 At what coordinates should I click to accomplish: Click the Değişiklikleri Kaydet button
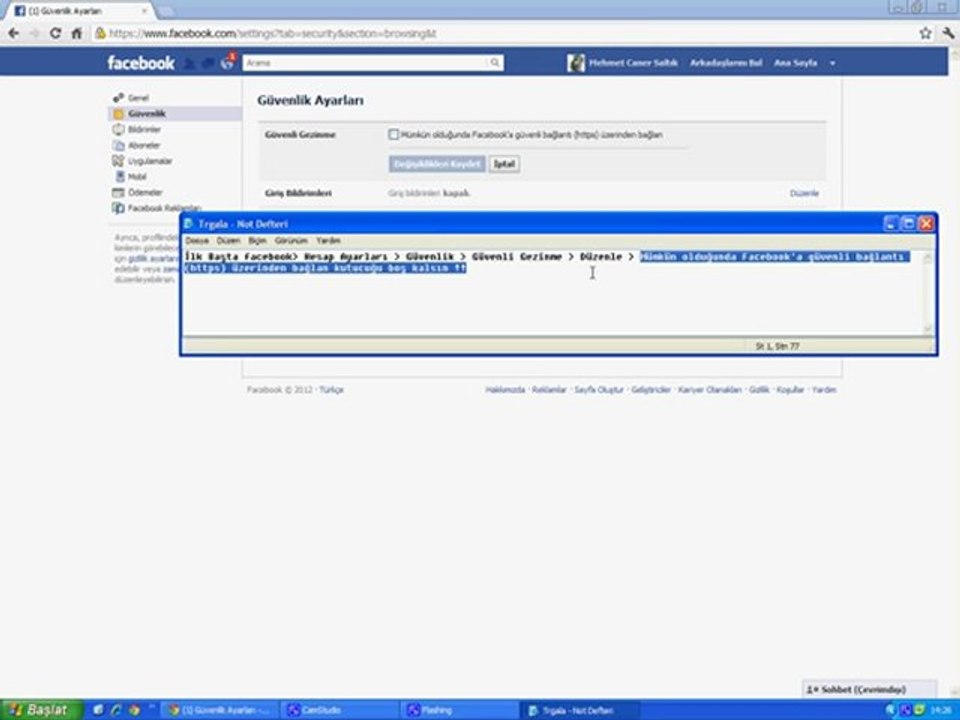click(437, 164)
